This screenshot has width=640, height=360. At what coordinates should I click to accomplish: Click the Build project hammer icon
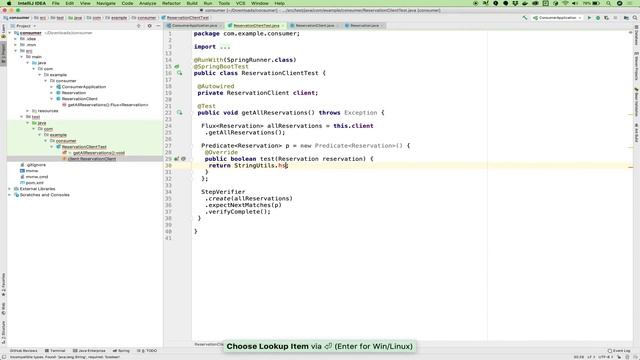point(525,18)
